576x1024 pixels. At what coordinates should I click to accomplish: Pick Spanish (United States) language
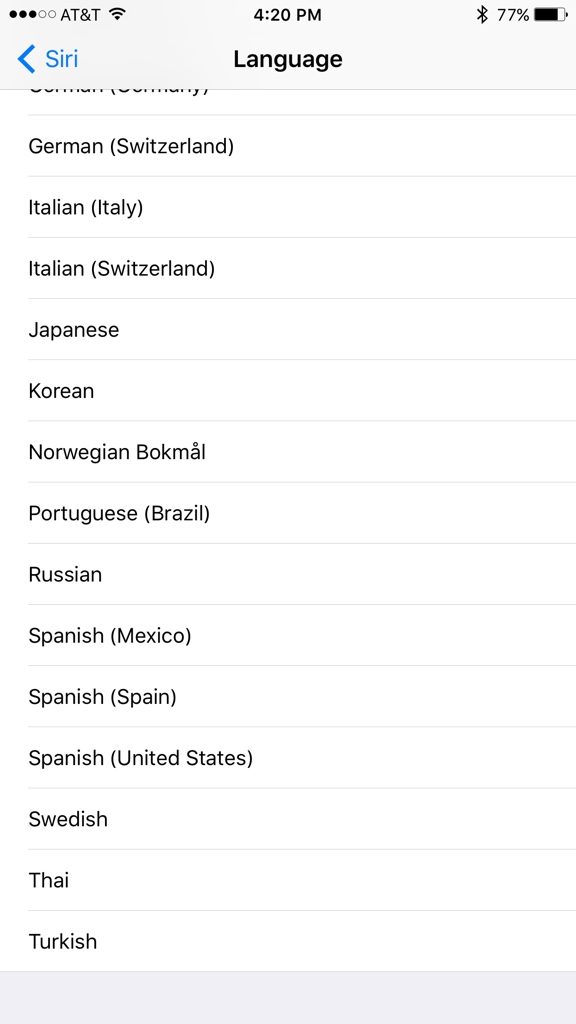tap(288, 758)
